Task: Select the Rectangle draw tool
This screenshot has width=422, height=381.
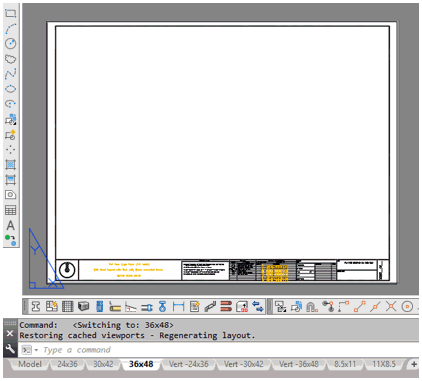Action: point(11,13)
